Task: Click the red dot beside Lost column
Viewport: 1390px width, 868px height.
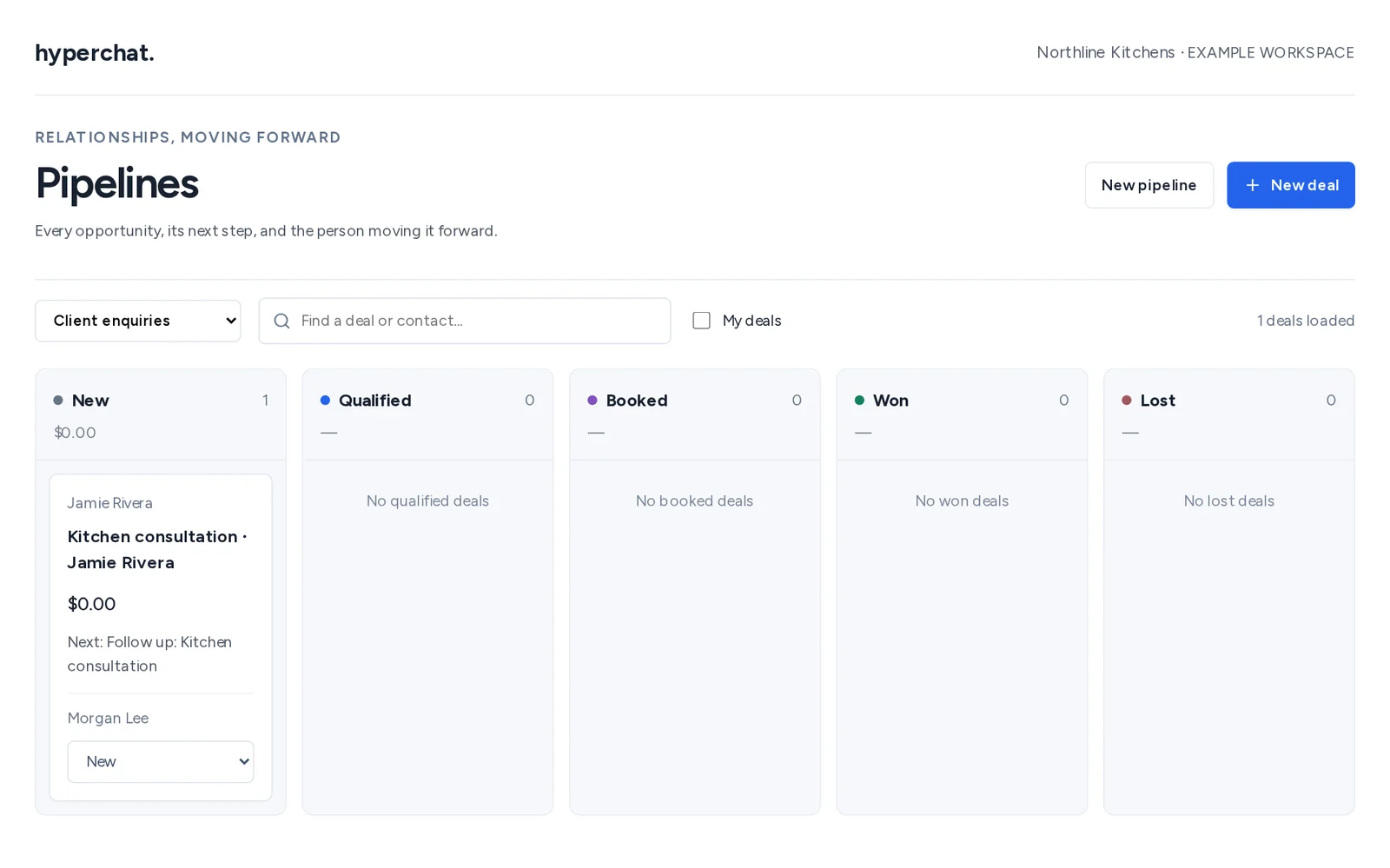Action: pyautogui.click(x=1127, y=401)
